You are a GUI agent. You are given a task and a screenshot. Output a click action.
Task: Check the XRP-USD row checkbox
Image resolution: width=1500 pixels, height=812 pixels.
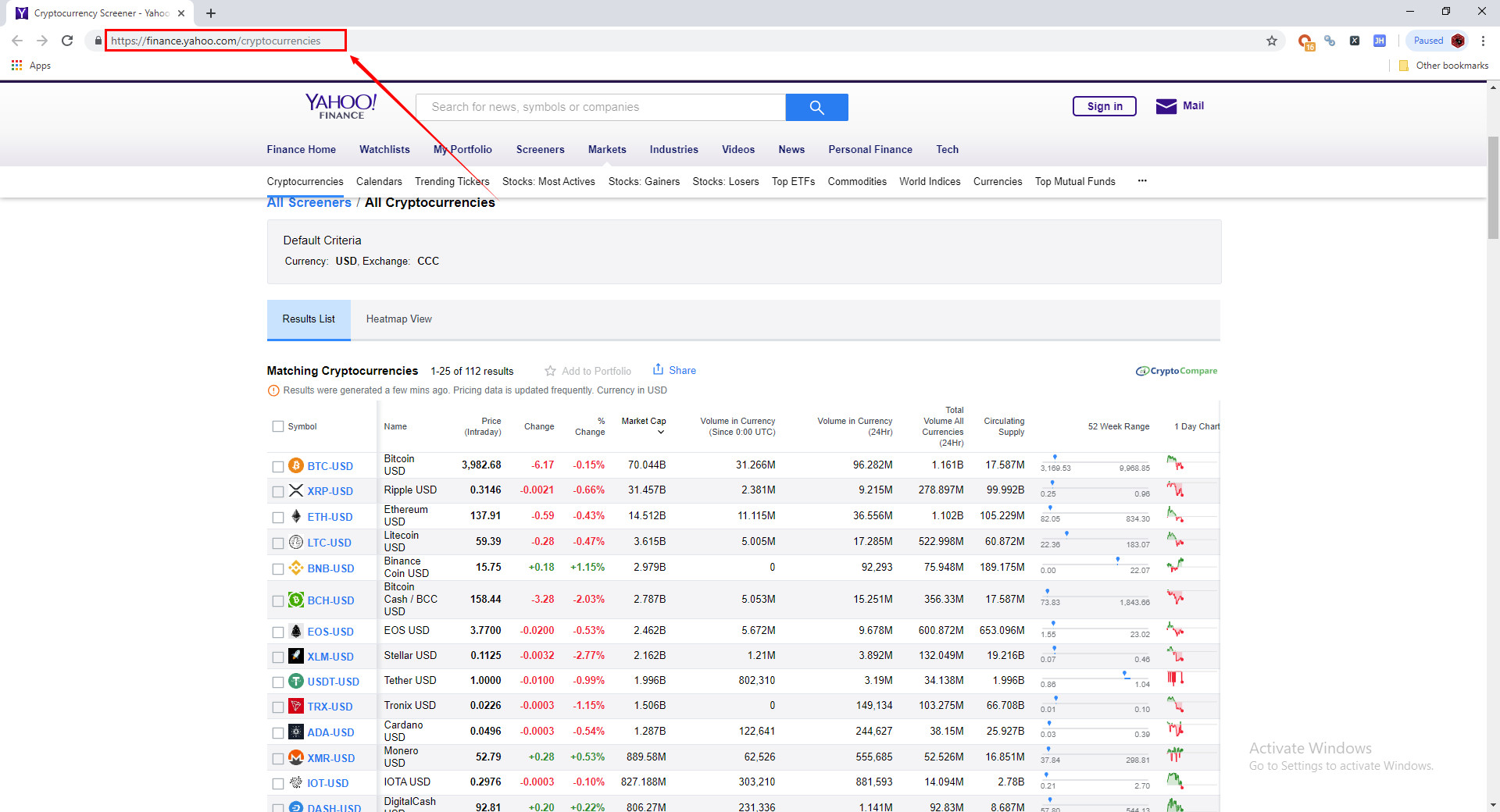[x=277, y=491]
